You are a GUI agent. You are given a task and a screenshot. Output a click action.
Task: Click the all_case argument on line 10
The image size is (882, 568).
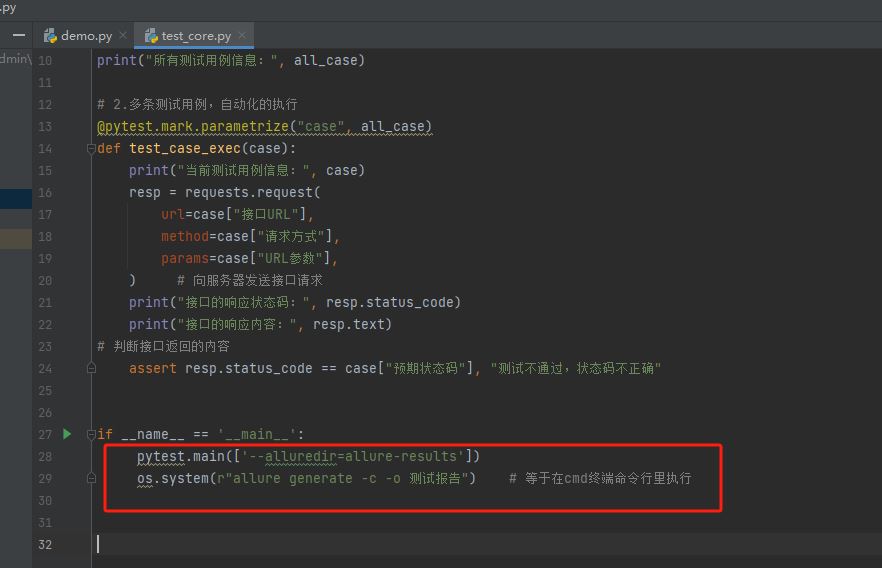click(325, 60)
